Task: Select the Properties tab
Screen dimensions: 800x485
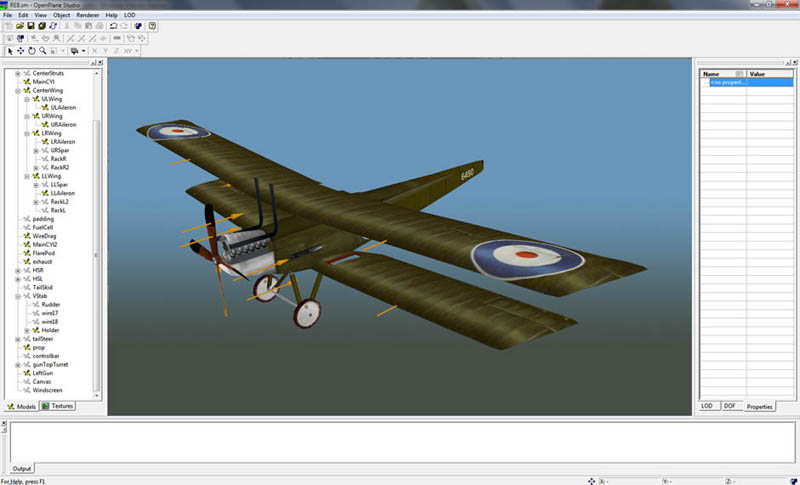Action: [x=760, y=406]
